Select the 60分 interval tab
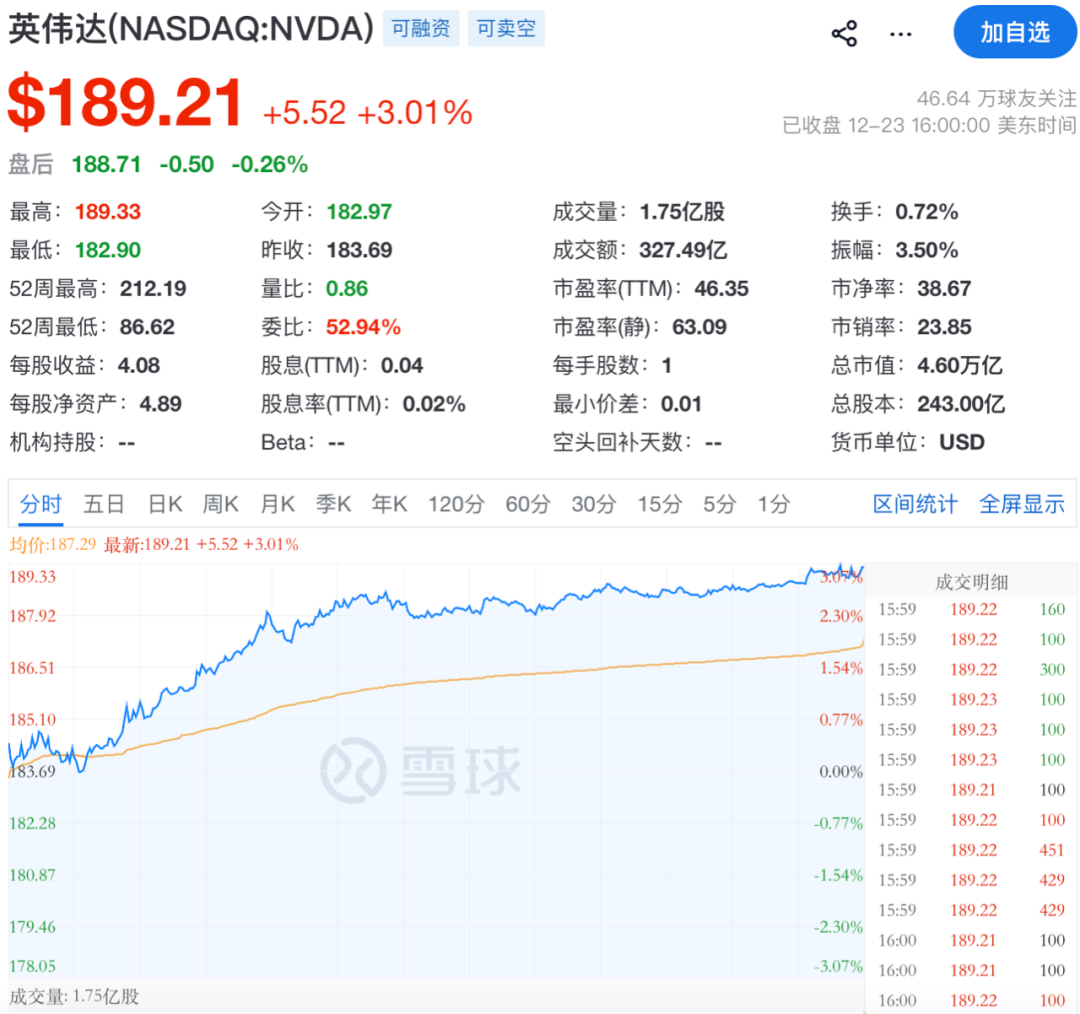 click(527, 505)
